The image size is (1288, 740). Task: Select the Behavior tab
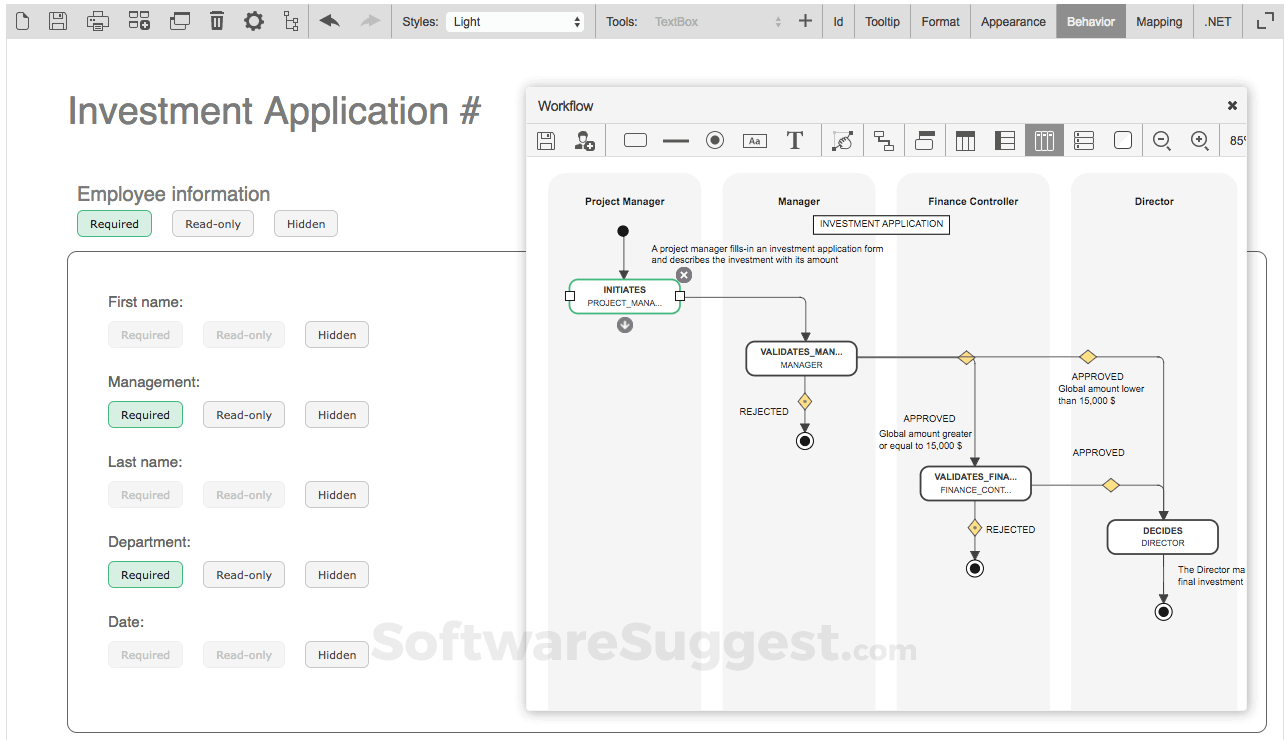click(1090, 20)
